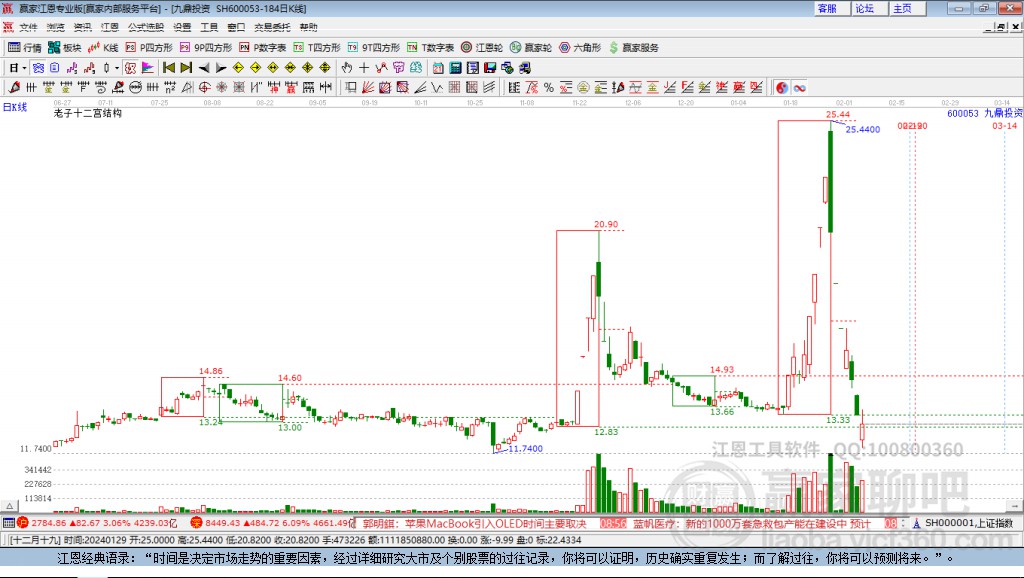Click the 论坛 forum button
Viewport: 1024px width, 578px height.
tap(869, 8)
